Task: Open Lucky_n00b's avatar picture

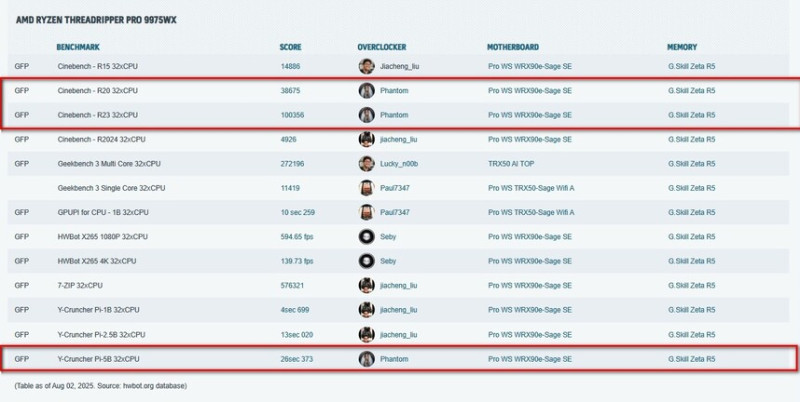Action: [366, 163]
